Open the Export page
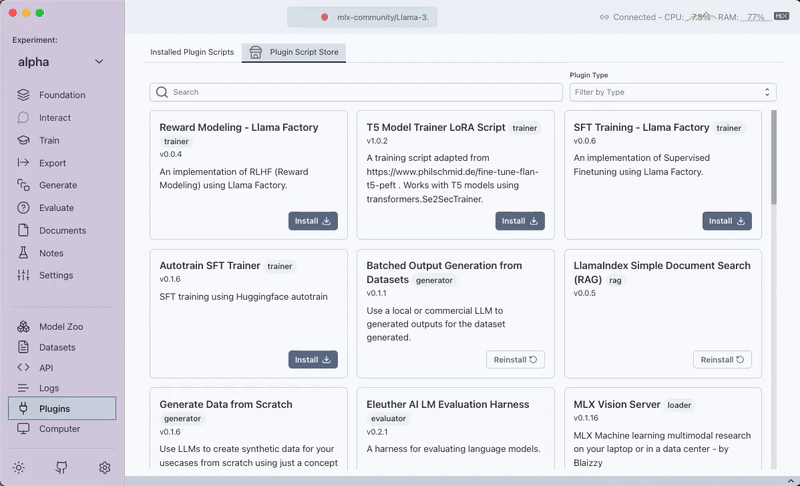The width and height of the screenshot is (800, 486). click(52, 163)
